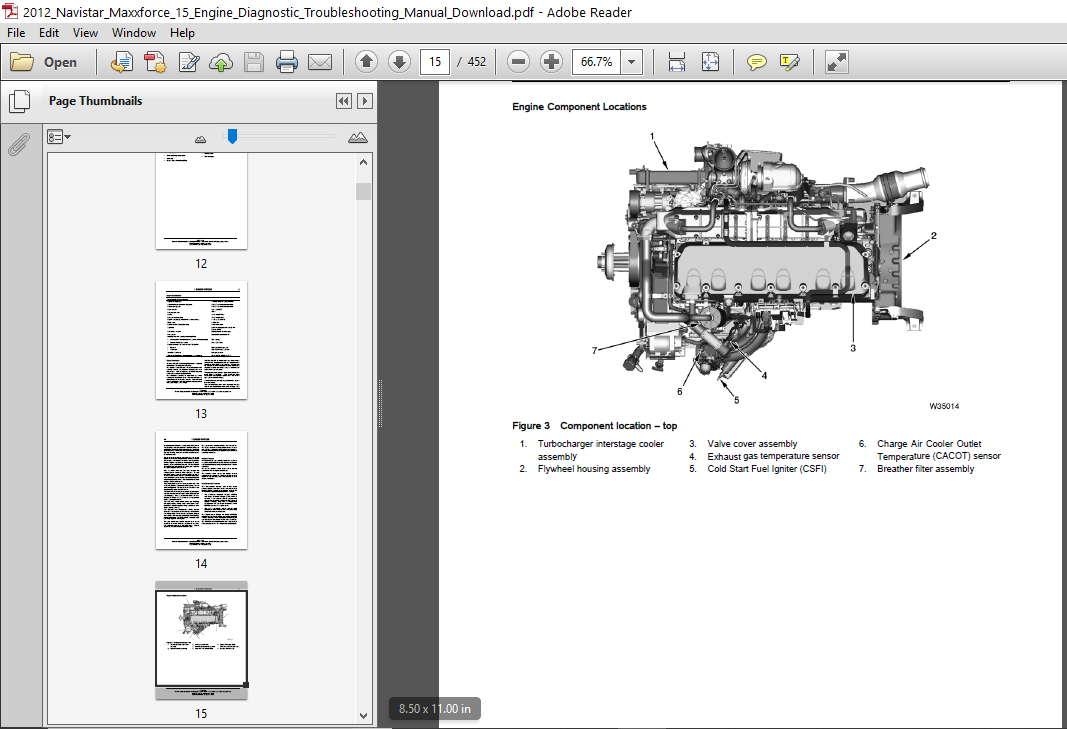
Task: Open the Edit menu
Action: click(x=48, y=33)
